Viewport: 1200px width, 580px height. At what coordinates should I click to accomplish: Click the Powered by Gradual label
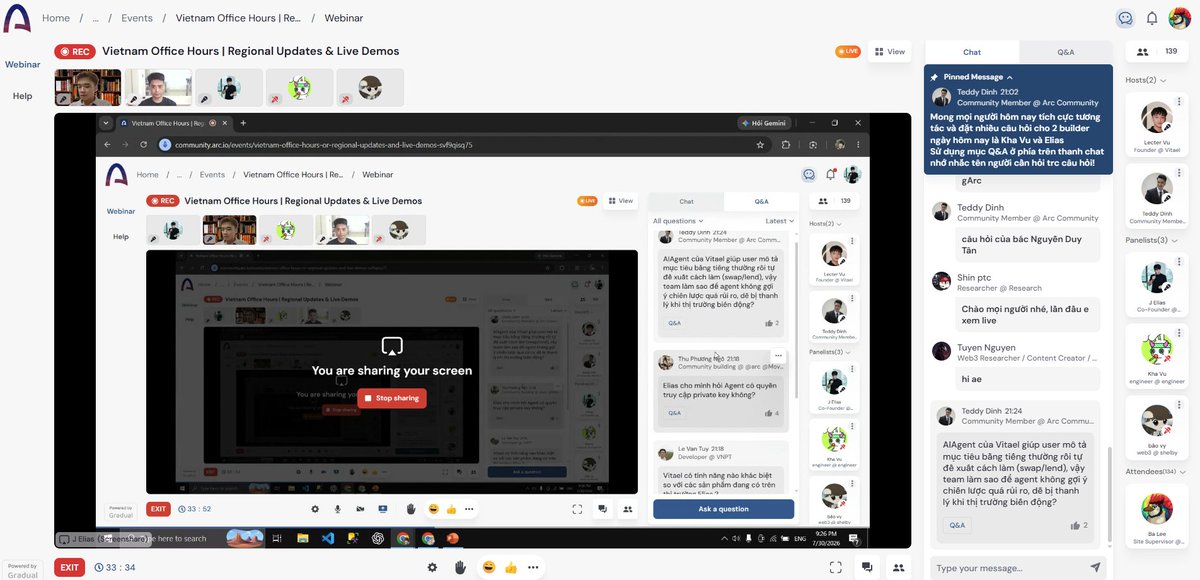point(22,571)
